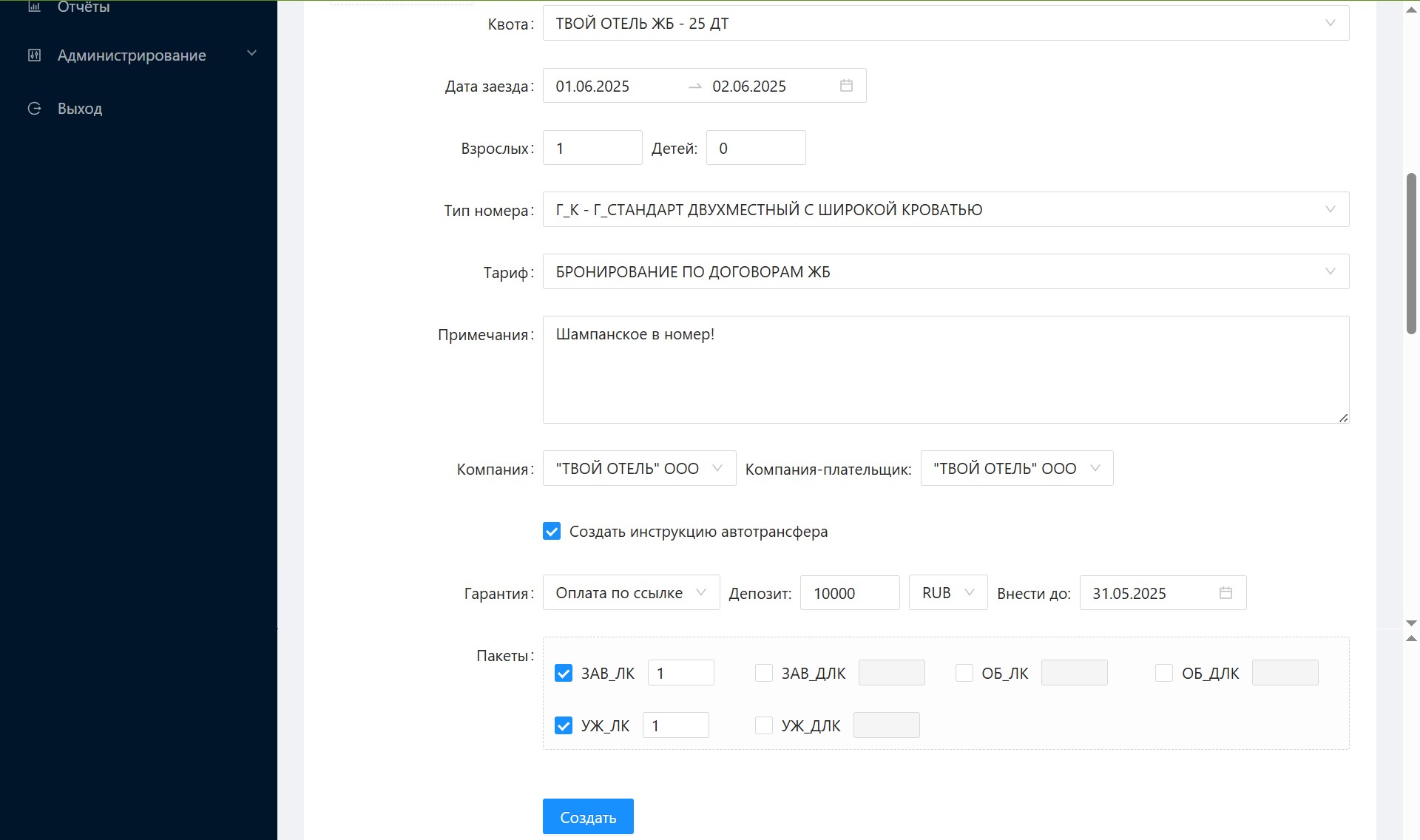Select Выход in the sidebar
This screenshot has width=1420, height=840.
(x=80, y=109)
